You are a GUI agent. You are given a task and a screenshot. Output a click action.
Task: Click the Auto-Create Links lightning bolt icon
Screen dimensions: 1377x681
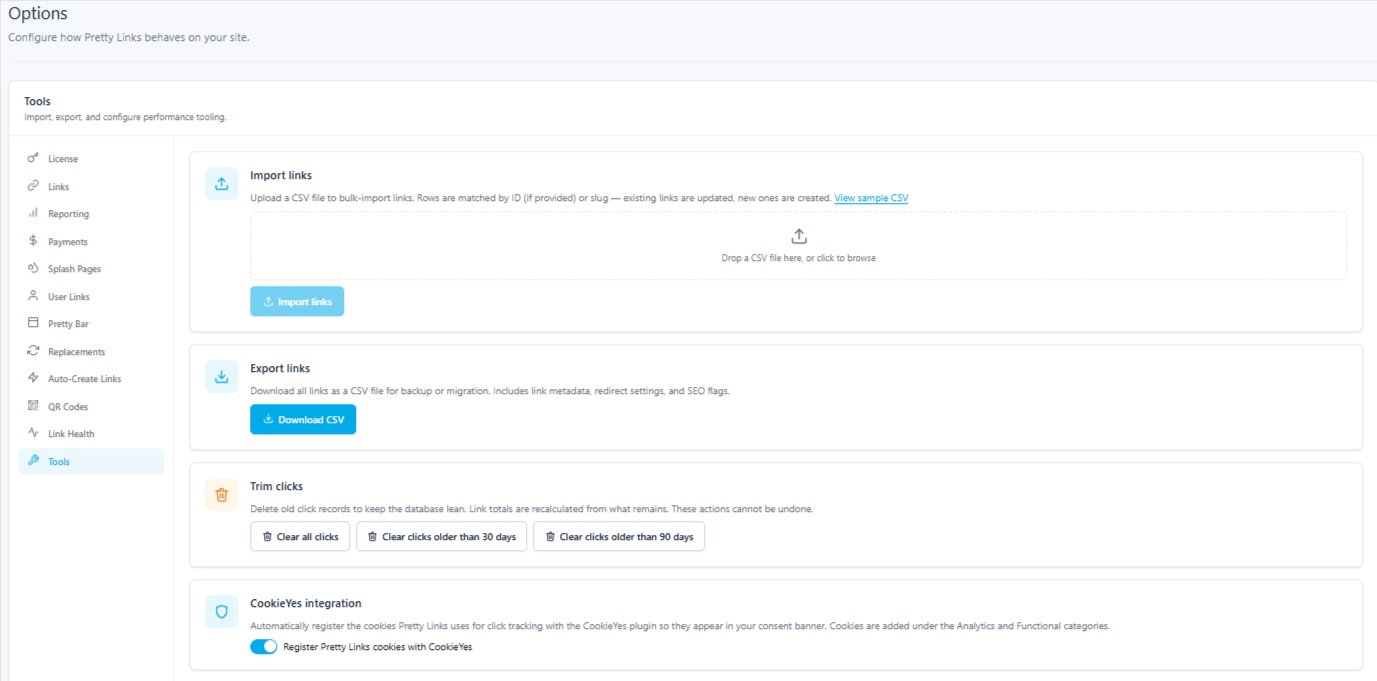[33, 378]
